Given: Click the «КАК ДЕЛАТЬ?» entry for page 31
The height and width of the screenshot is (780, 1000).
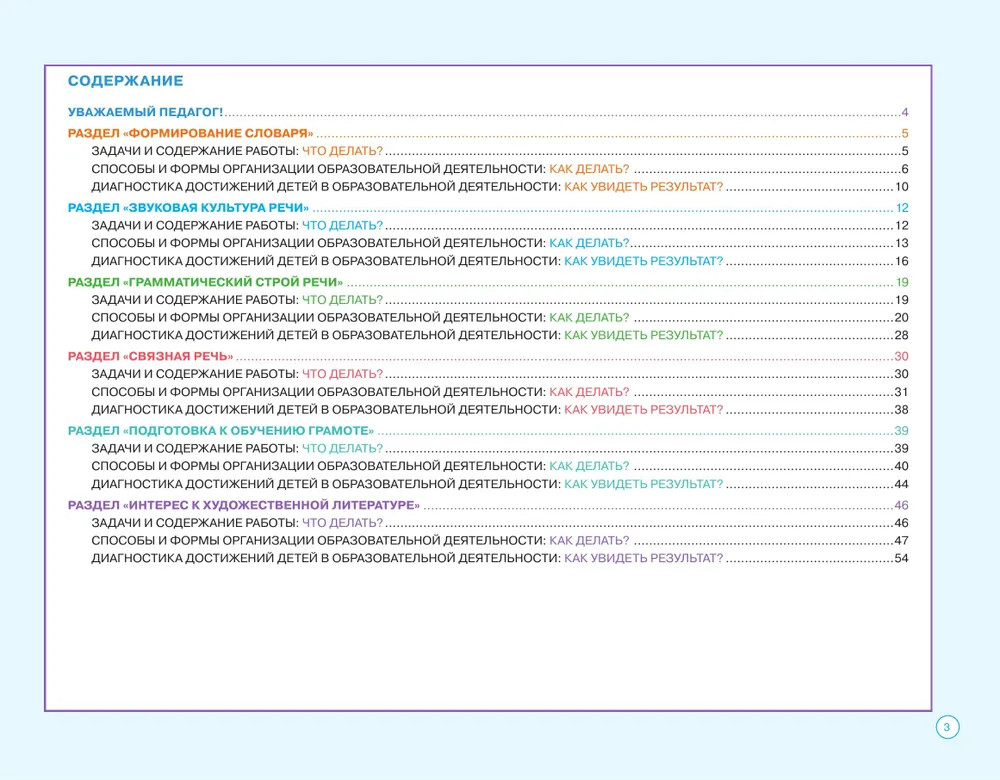Looking at the screenshot, I should pyautogui.click(x=589, y=392).
